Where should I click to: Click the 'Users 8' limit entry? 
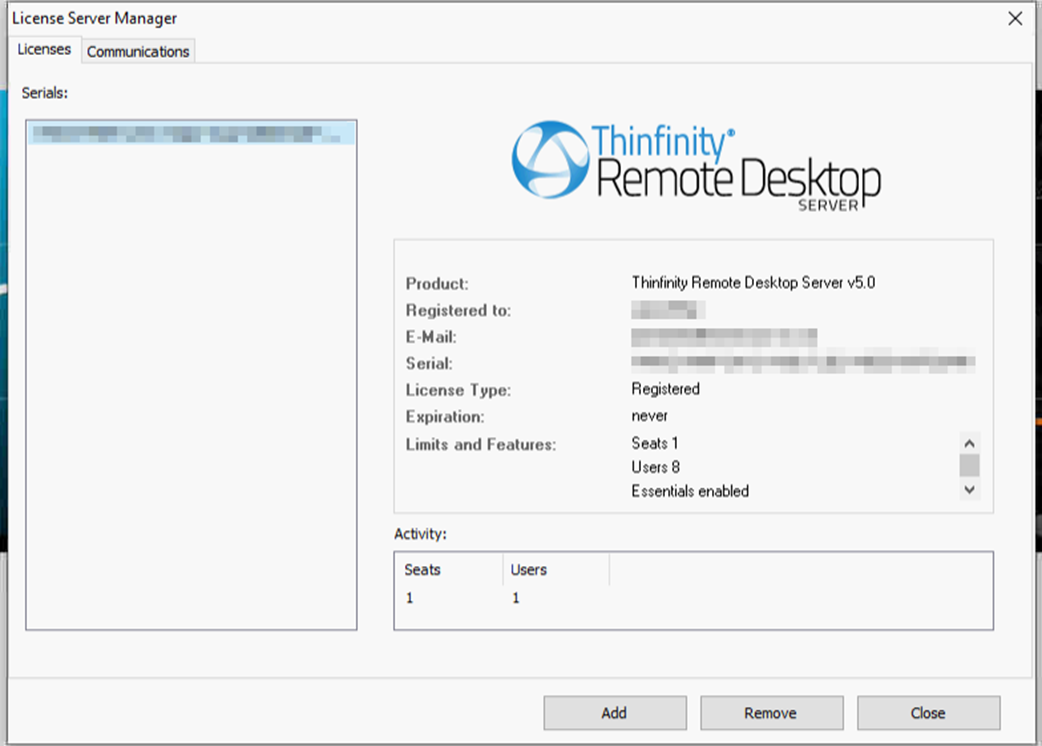656,467
